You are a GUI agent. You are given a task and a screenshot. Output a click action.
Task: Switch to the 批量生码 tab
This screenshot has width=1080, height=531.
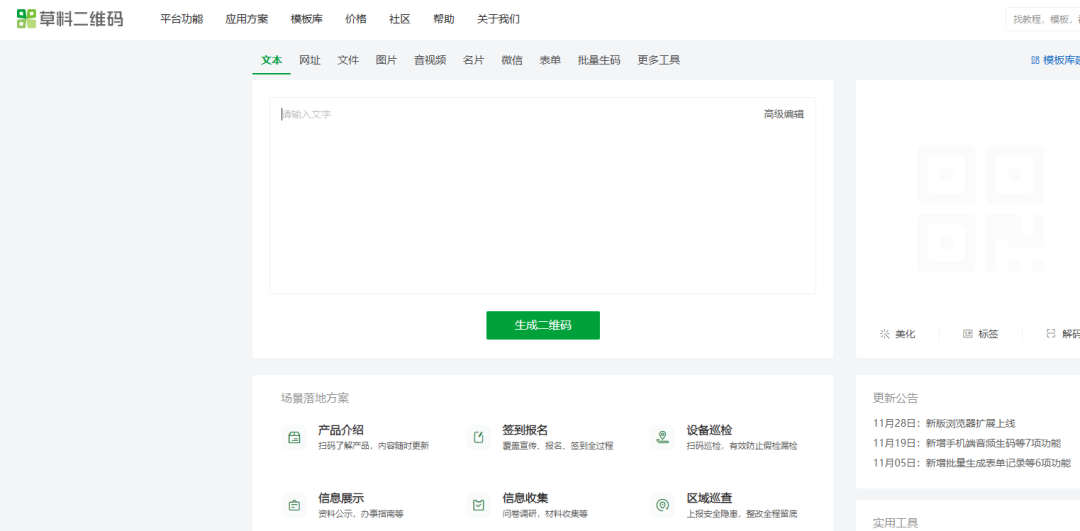tap(599, 60)
